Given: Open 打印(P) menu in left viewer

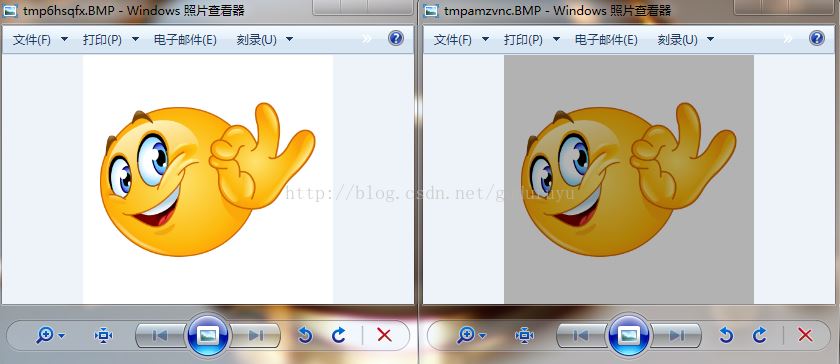Looking at the screenshot, I should (x=111, y=40).
